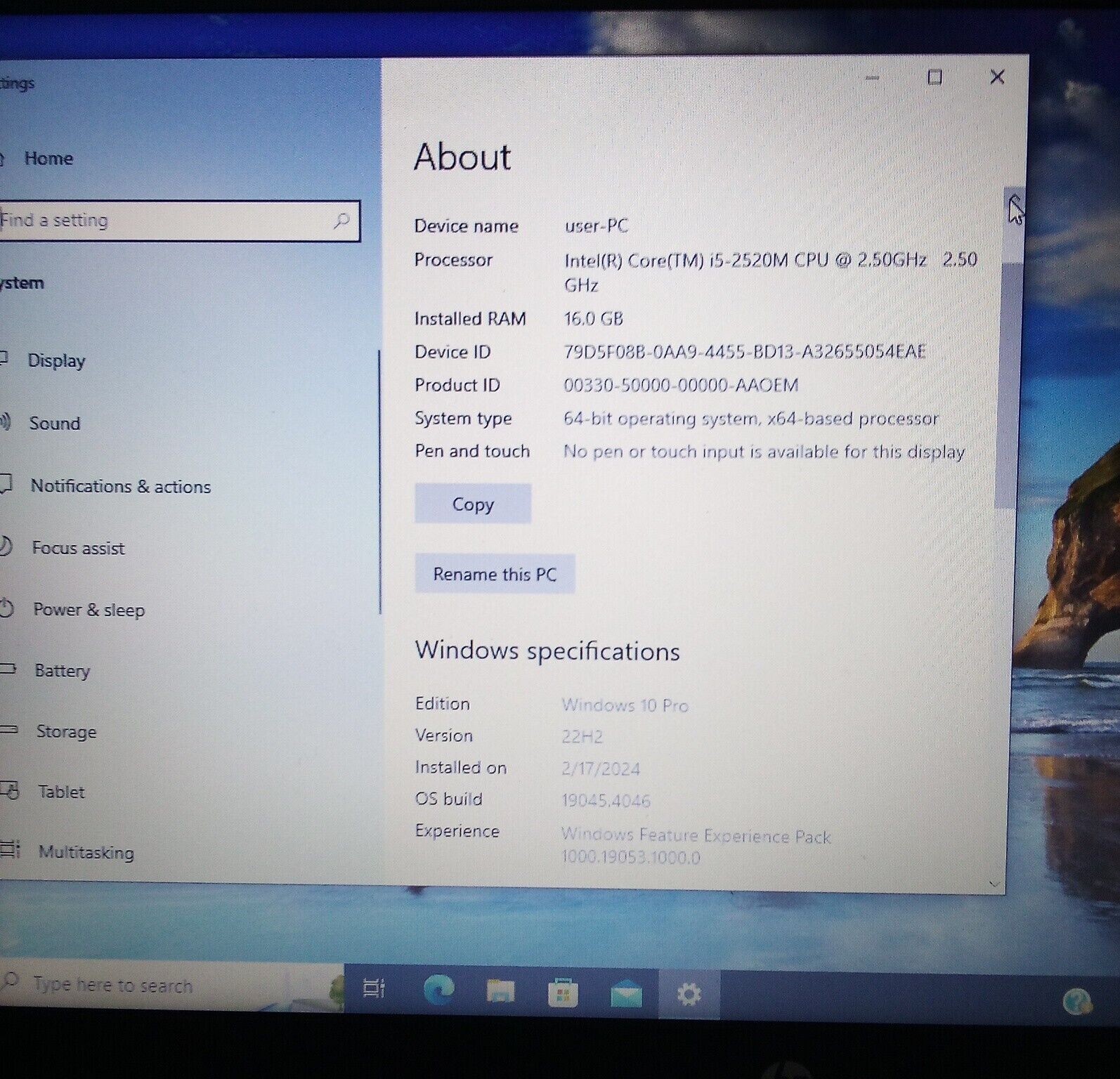
Task: Select the Device ID value 79D5F08B
Action: point(745,351)
